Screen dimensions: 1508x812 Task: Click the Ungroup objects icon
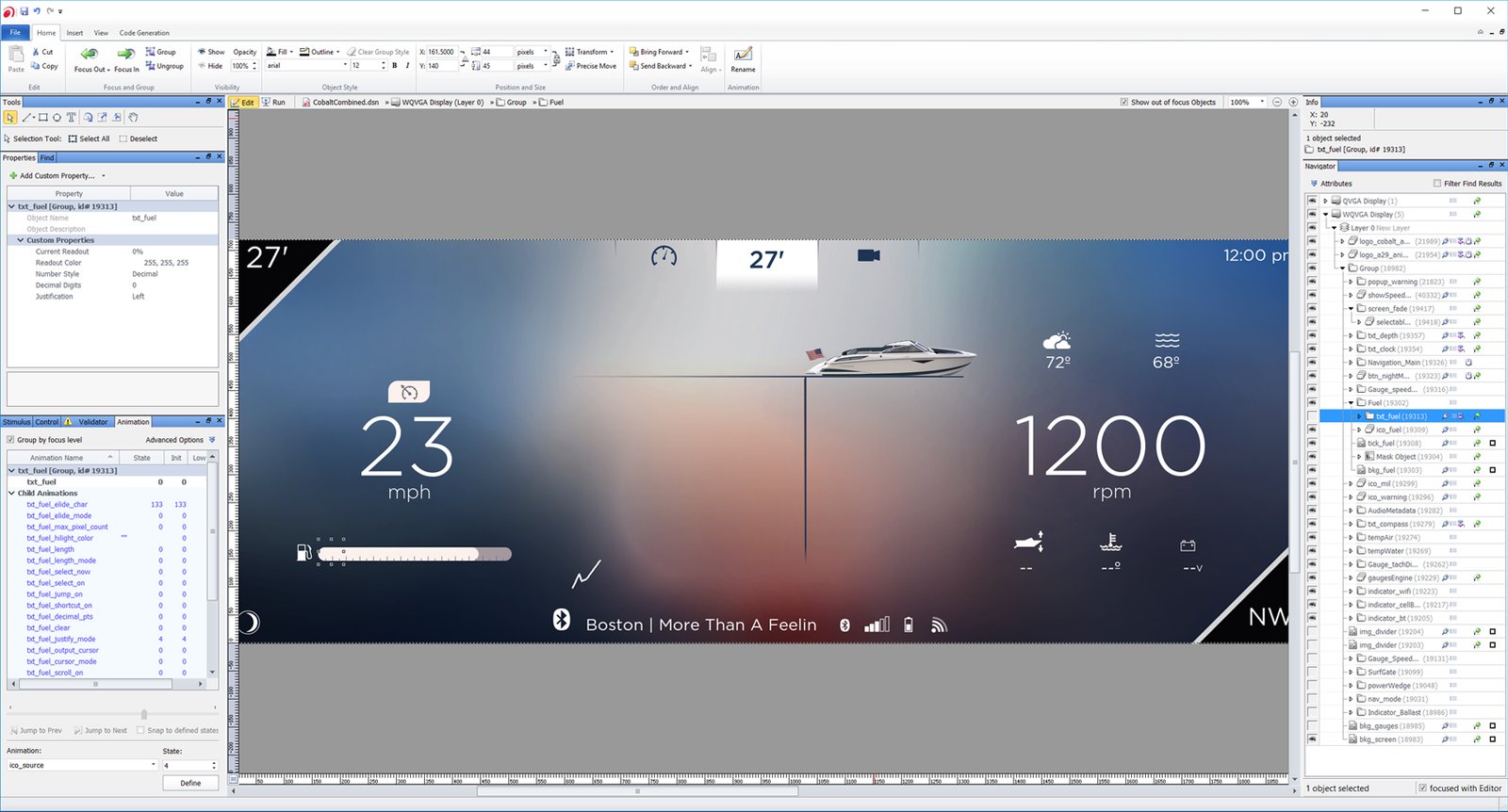(x=150, y=66)
